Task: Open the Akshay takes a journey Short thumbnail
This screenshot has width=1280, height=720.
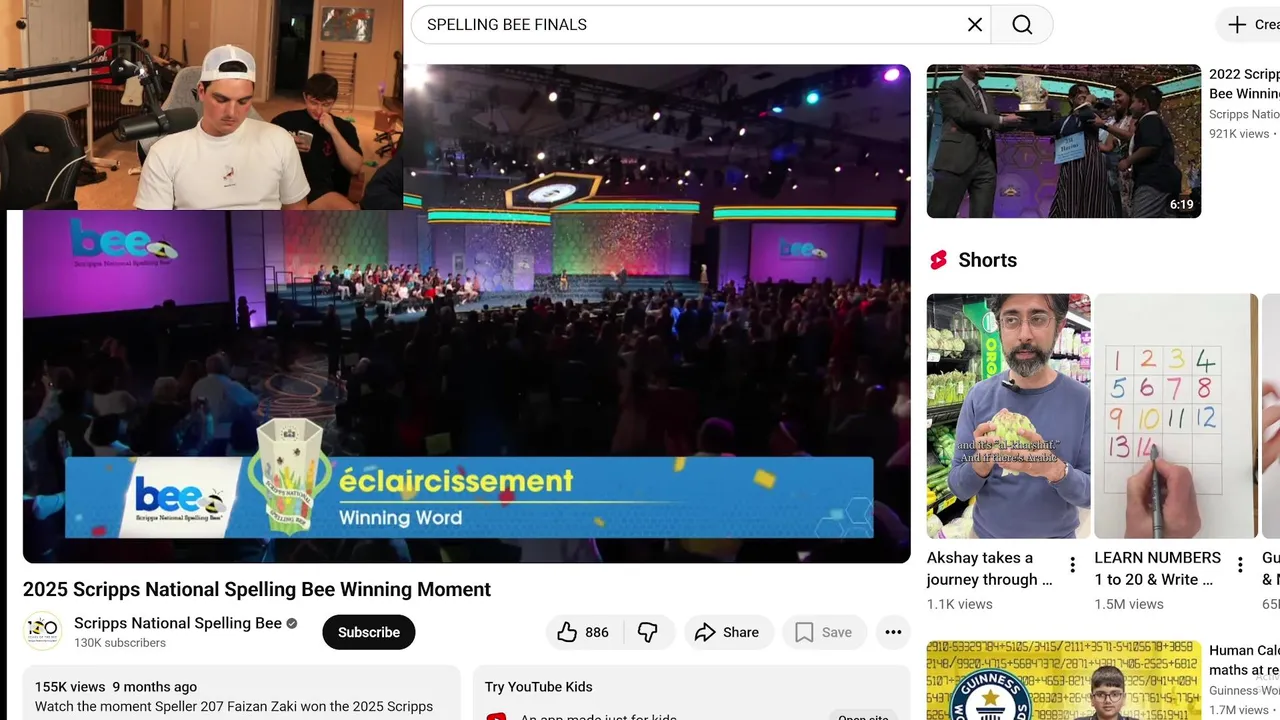Action: tap(1008, 416)
